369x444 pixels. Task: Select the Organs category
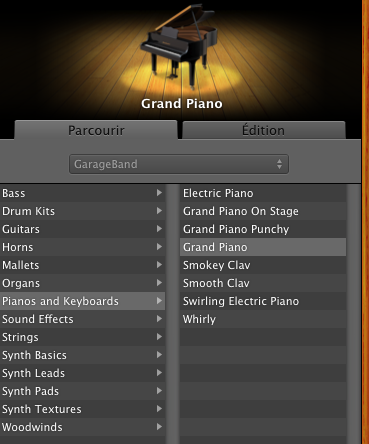82,283
